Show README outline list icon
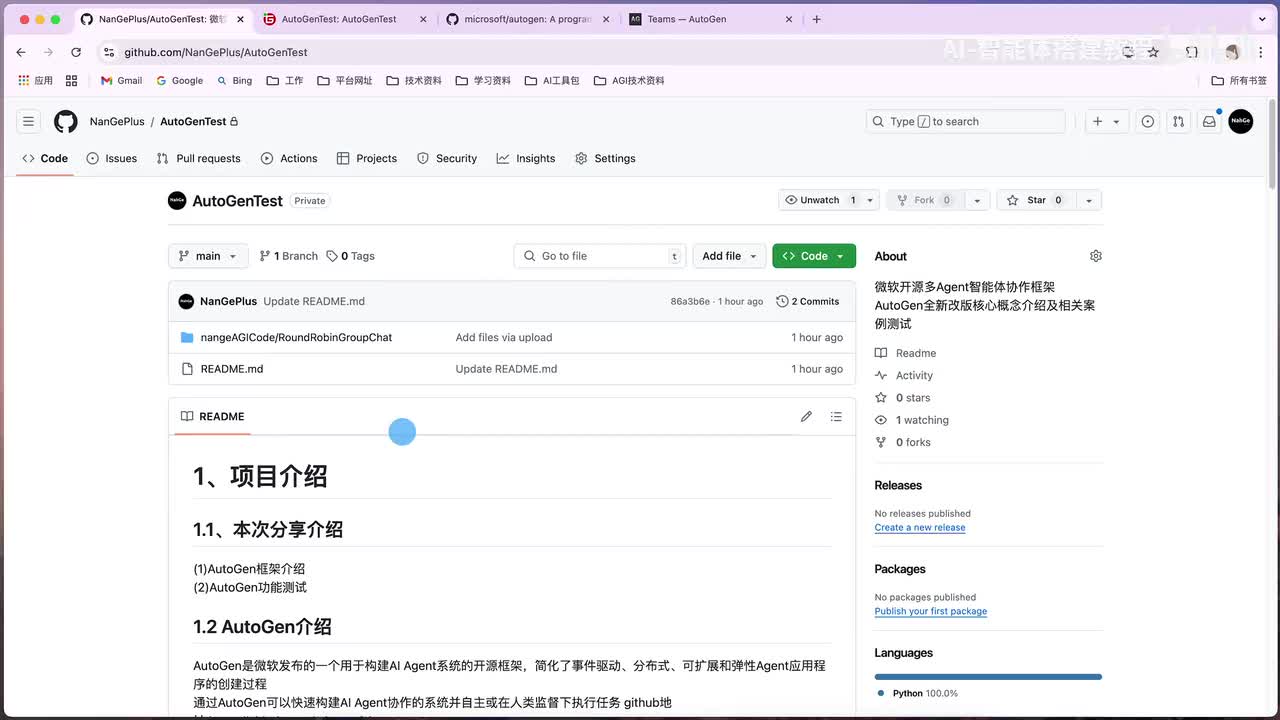The width and height of the screenshot is (1280, 720). click(836, 416)
